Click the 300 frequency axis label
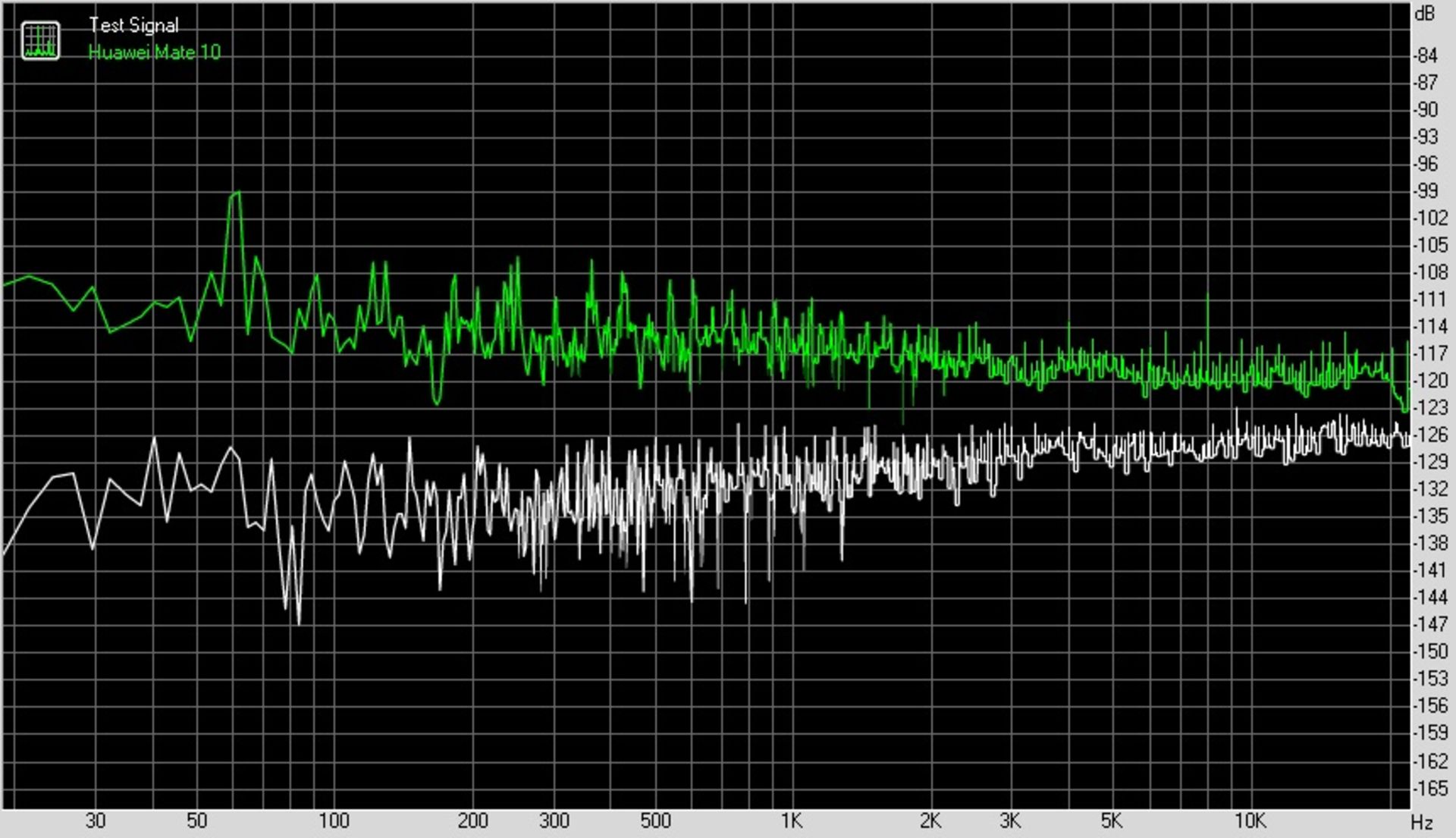 (554, 821)
